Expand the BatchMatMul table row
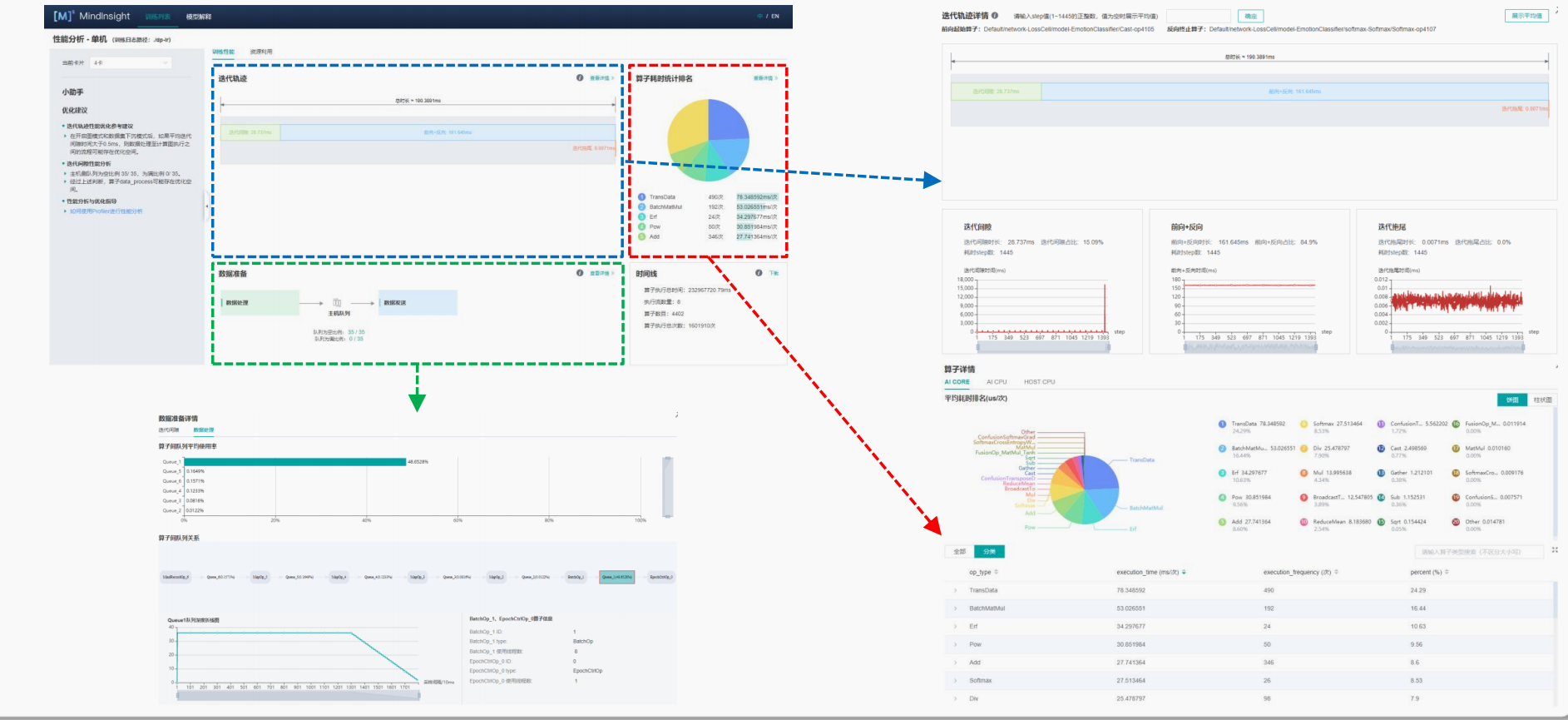 click(x=955, y=608)
